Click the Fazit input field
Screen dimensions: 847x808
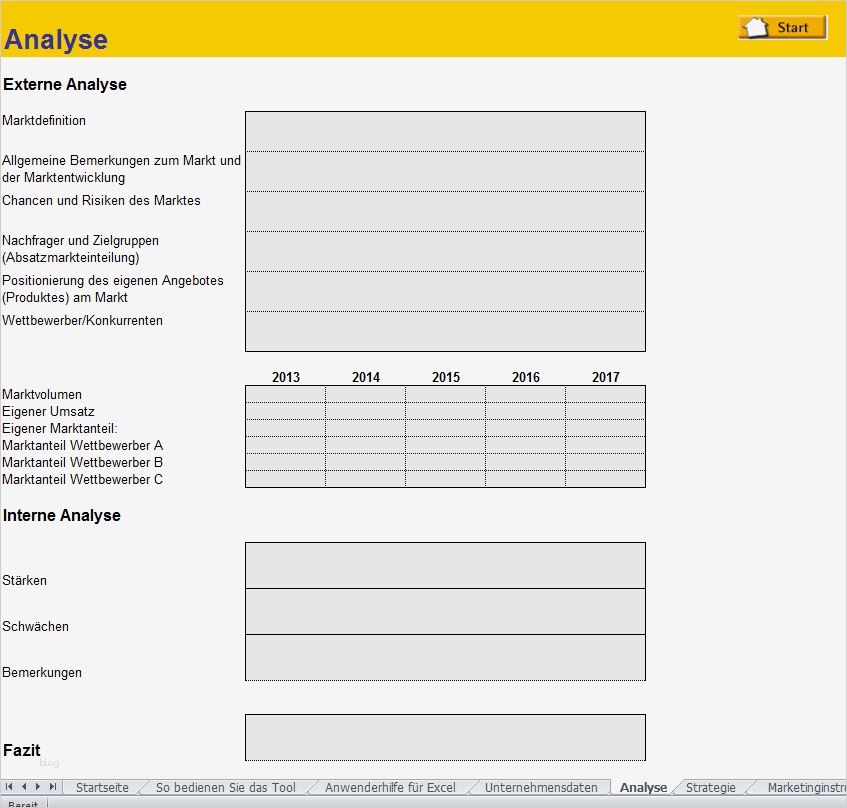[x=445, y=738]
